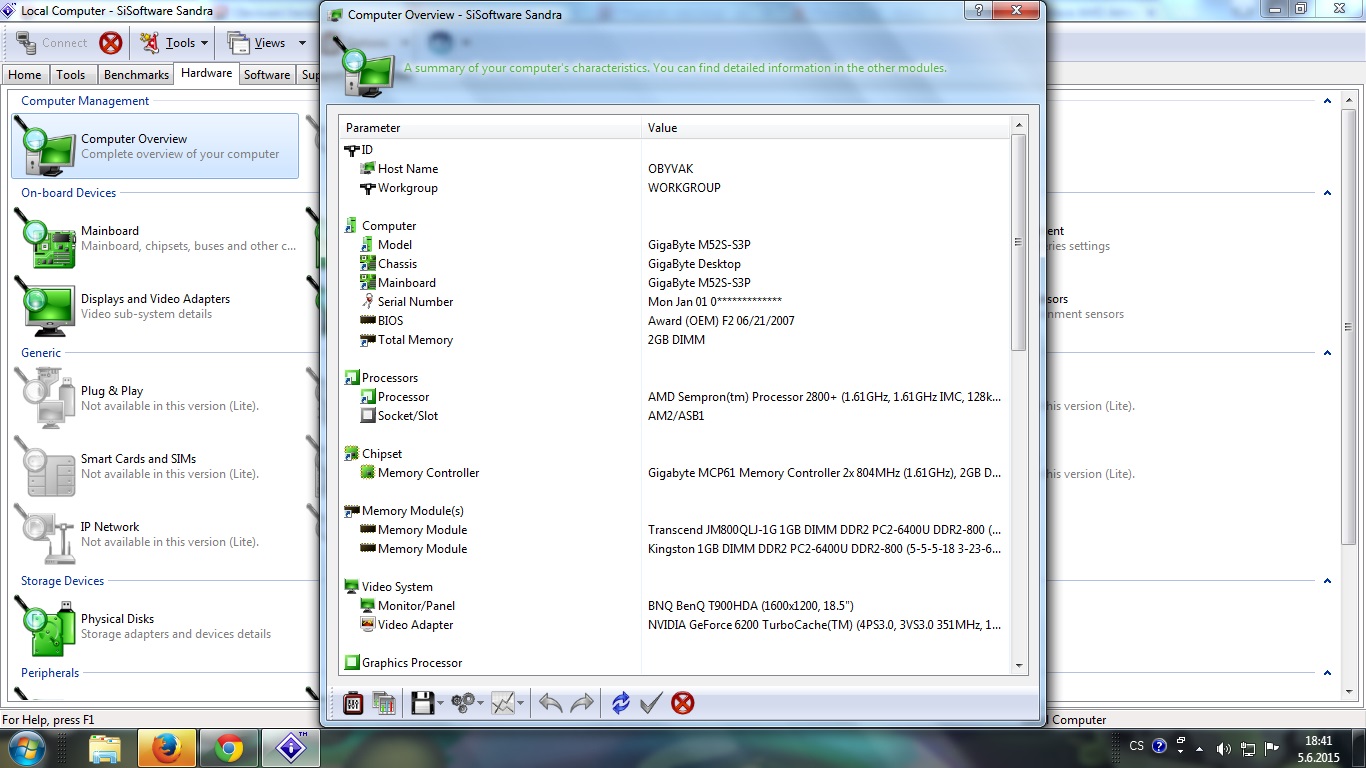Select the Total Memory row

pos(675,340)
